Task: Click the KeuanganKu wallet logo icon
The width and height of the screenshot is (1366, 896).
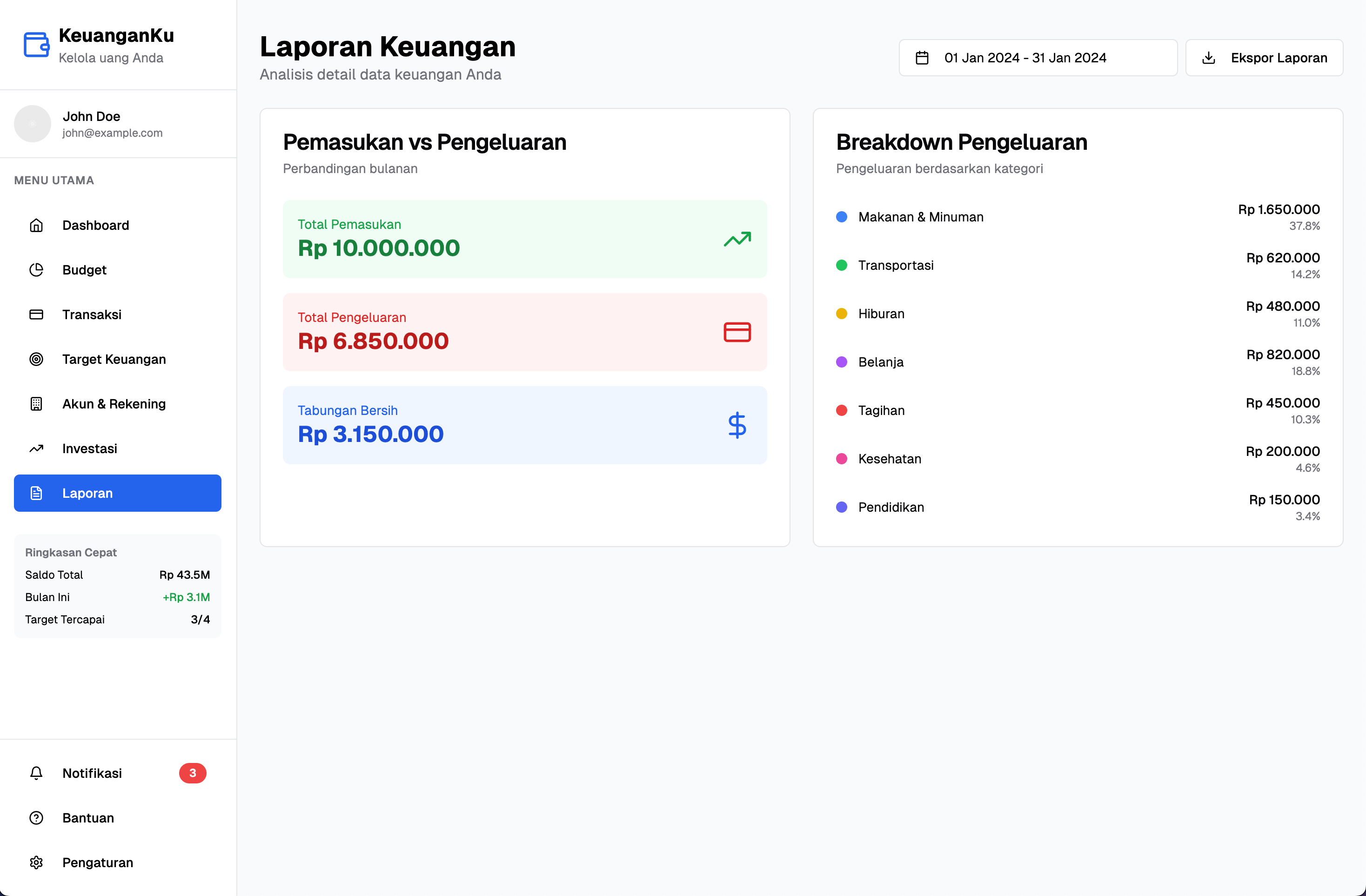Action: click(x=36, y=45)
